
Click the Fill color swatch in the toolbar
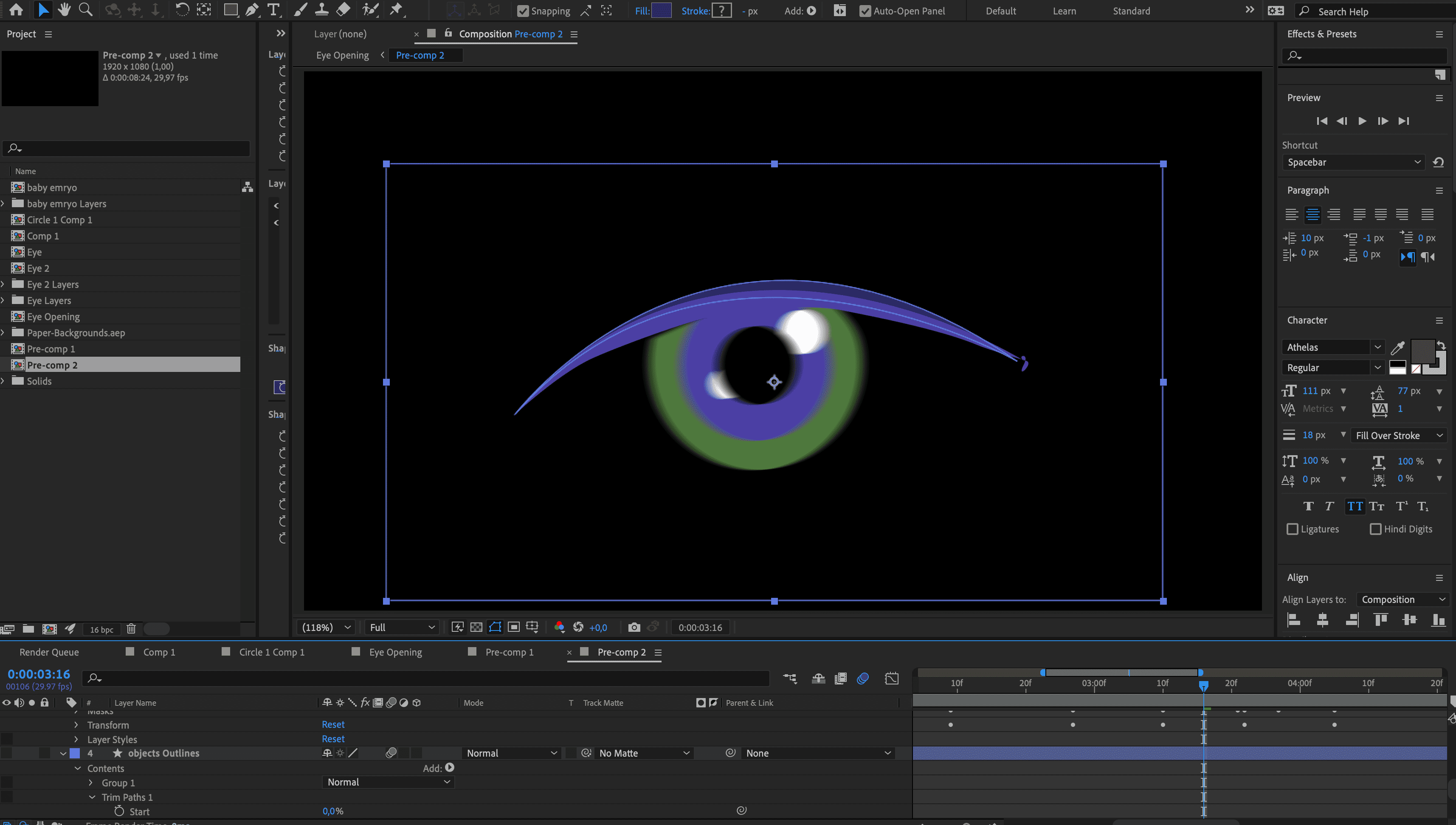[661, 11]
